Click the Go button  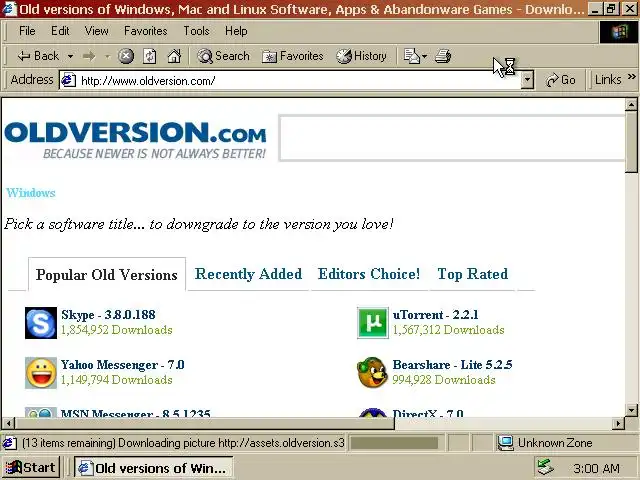pos(561,80)
